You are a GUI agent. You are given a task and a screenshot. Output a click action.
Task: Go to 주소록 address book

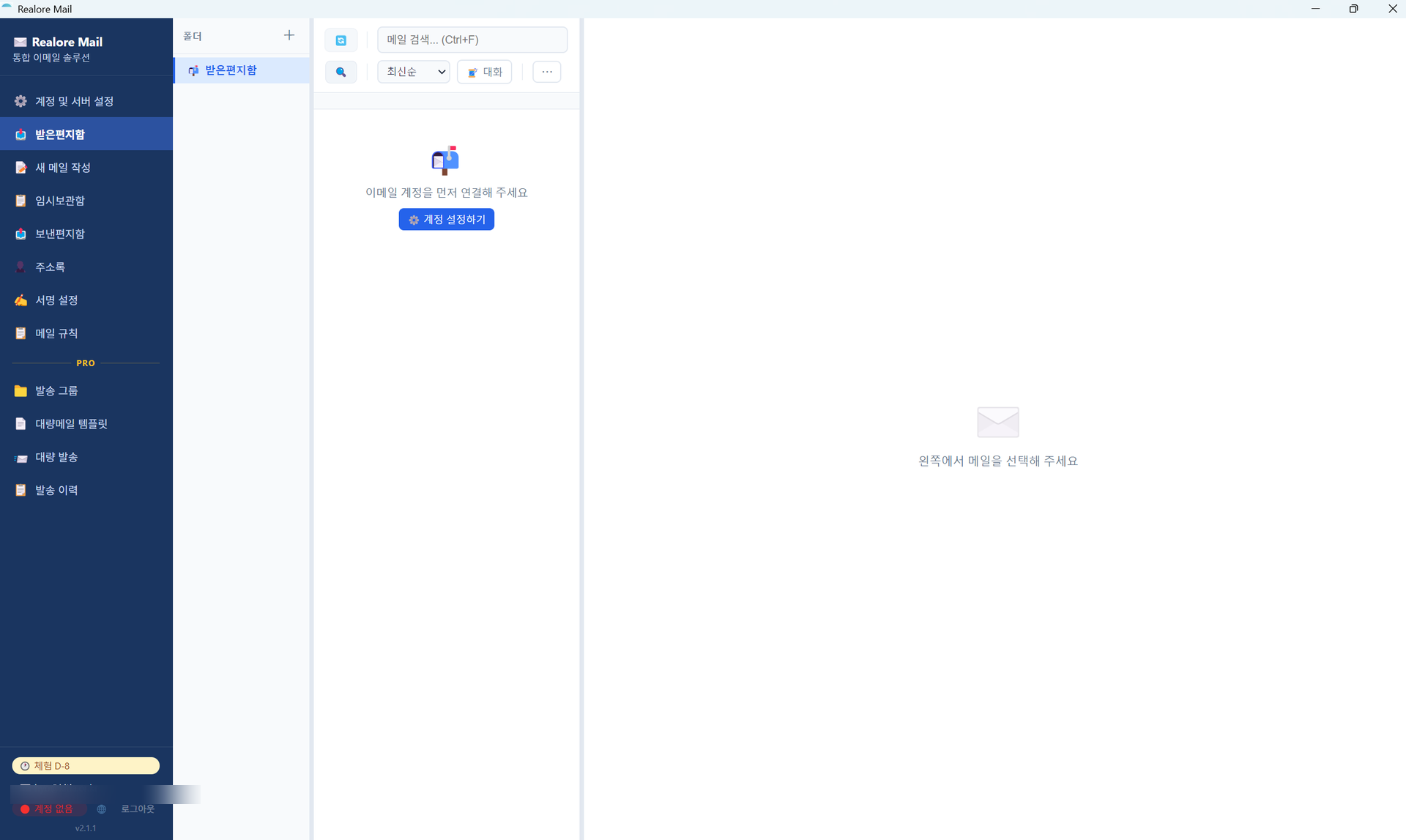pos(86,267)
